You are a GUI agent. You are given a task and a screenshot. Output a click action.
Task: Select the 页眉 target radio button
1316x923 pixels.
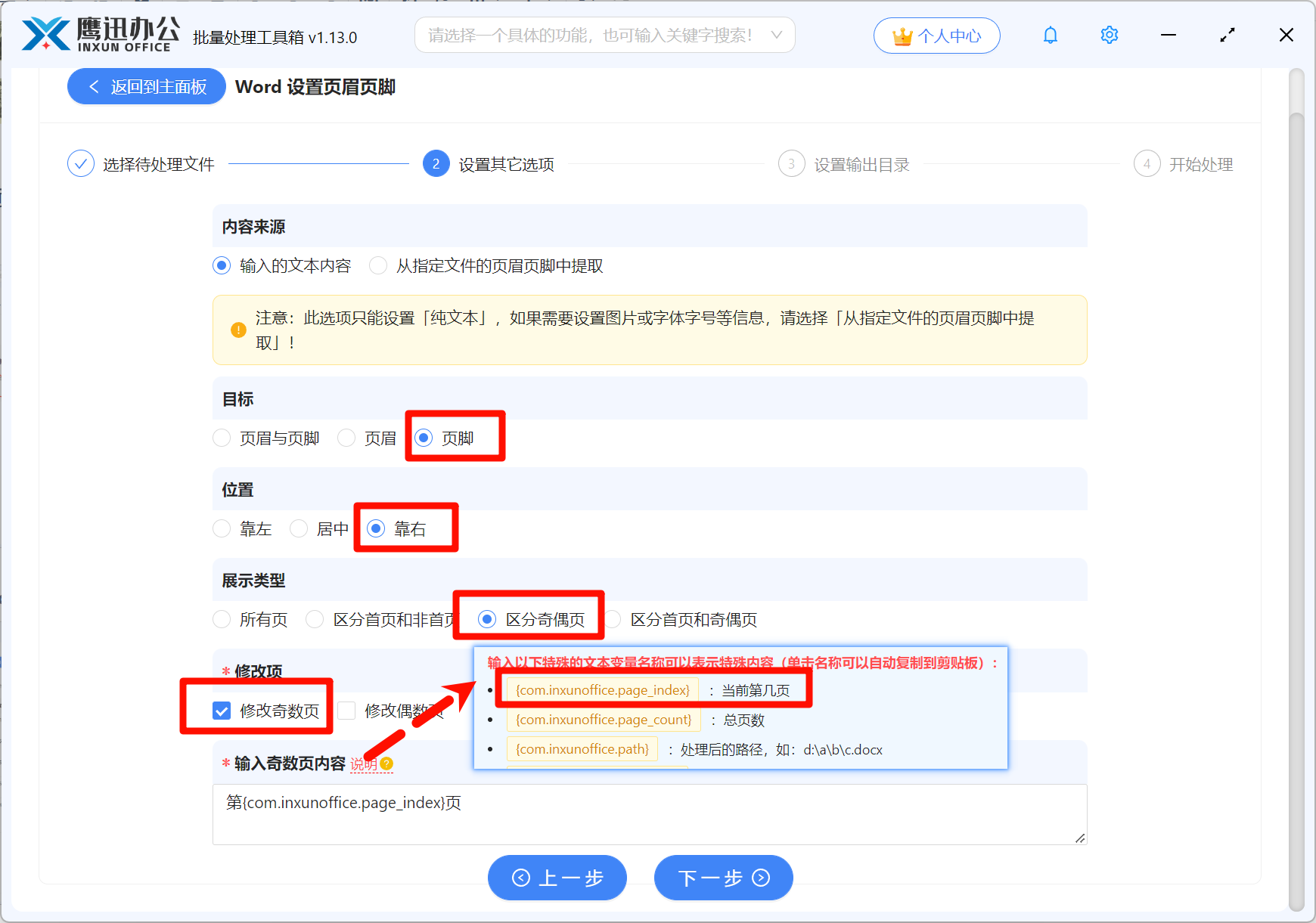(346, 438)
